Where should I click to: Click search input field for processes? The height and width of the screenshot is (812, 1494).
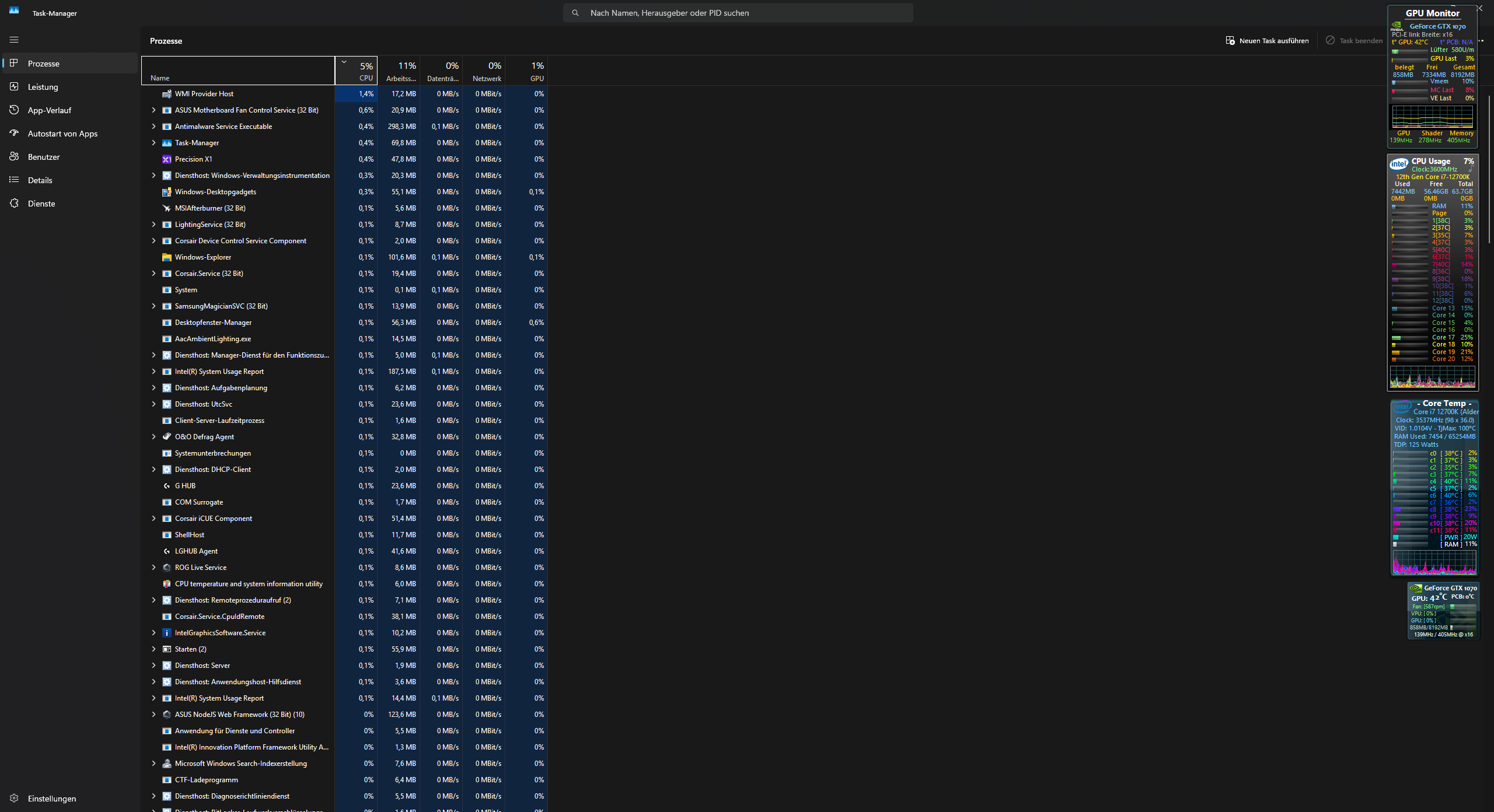(x=739, y=12)
